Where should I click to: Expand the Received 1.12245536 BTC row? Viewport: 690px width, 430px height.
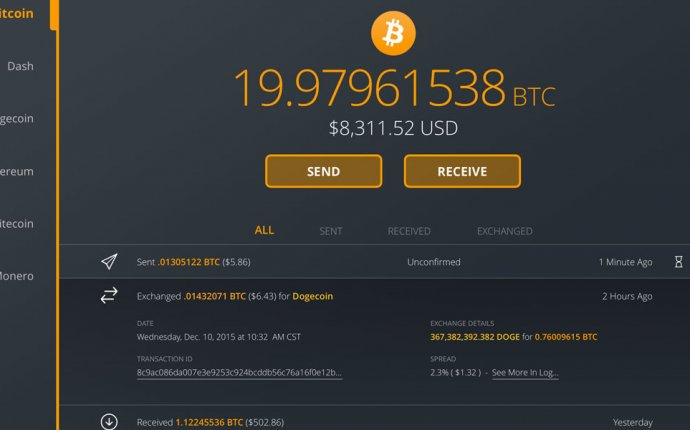coord(374,418)
